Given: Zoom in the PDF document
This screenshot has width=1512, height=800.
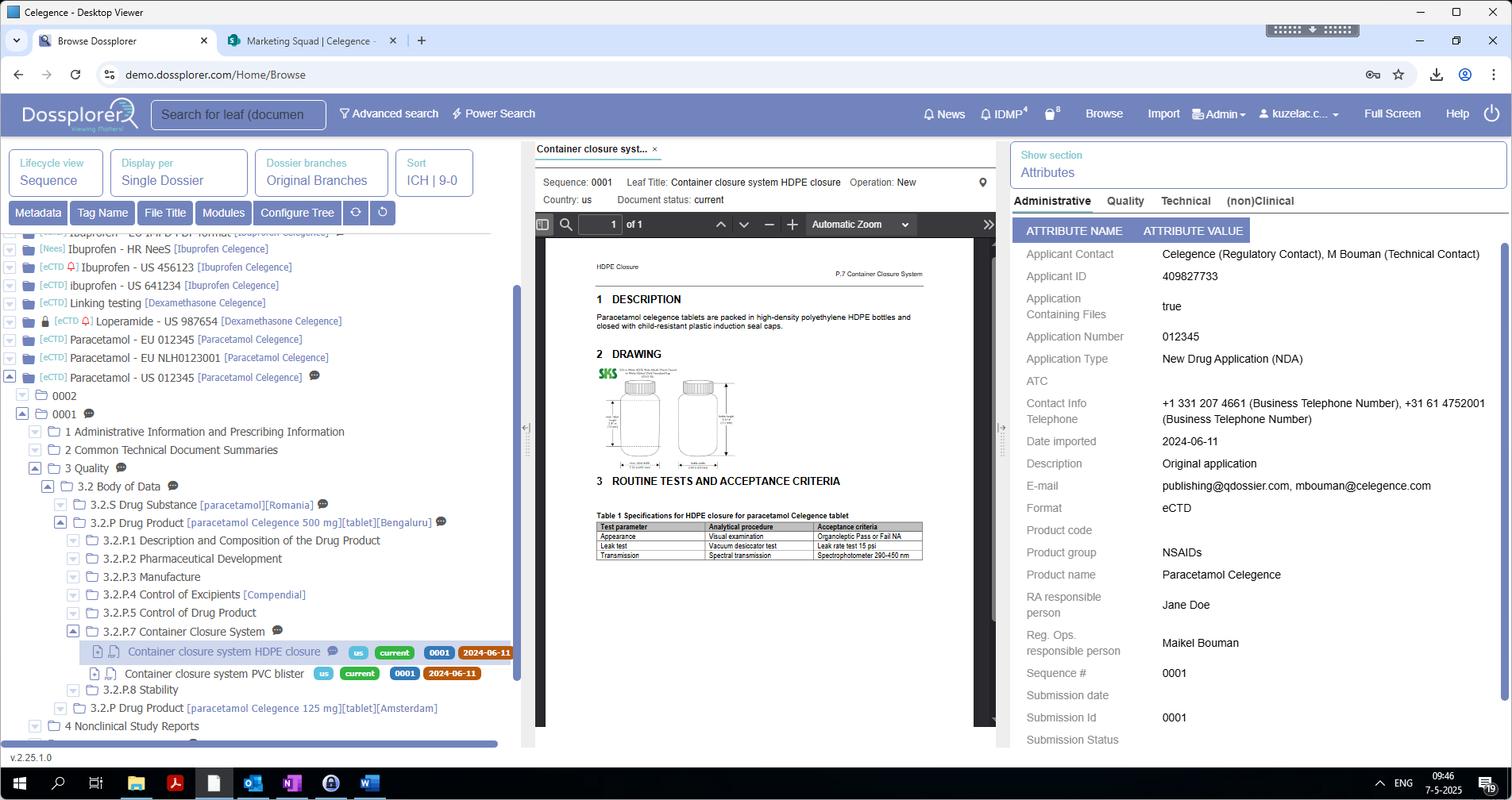Looking at the screenshot, I should 792,225.
